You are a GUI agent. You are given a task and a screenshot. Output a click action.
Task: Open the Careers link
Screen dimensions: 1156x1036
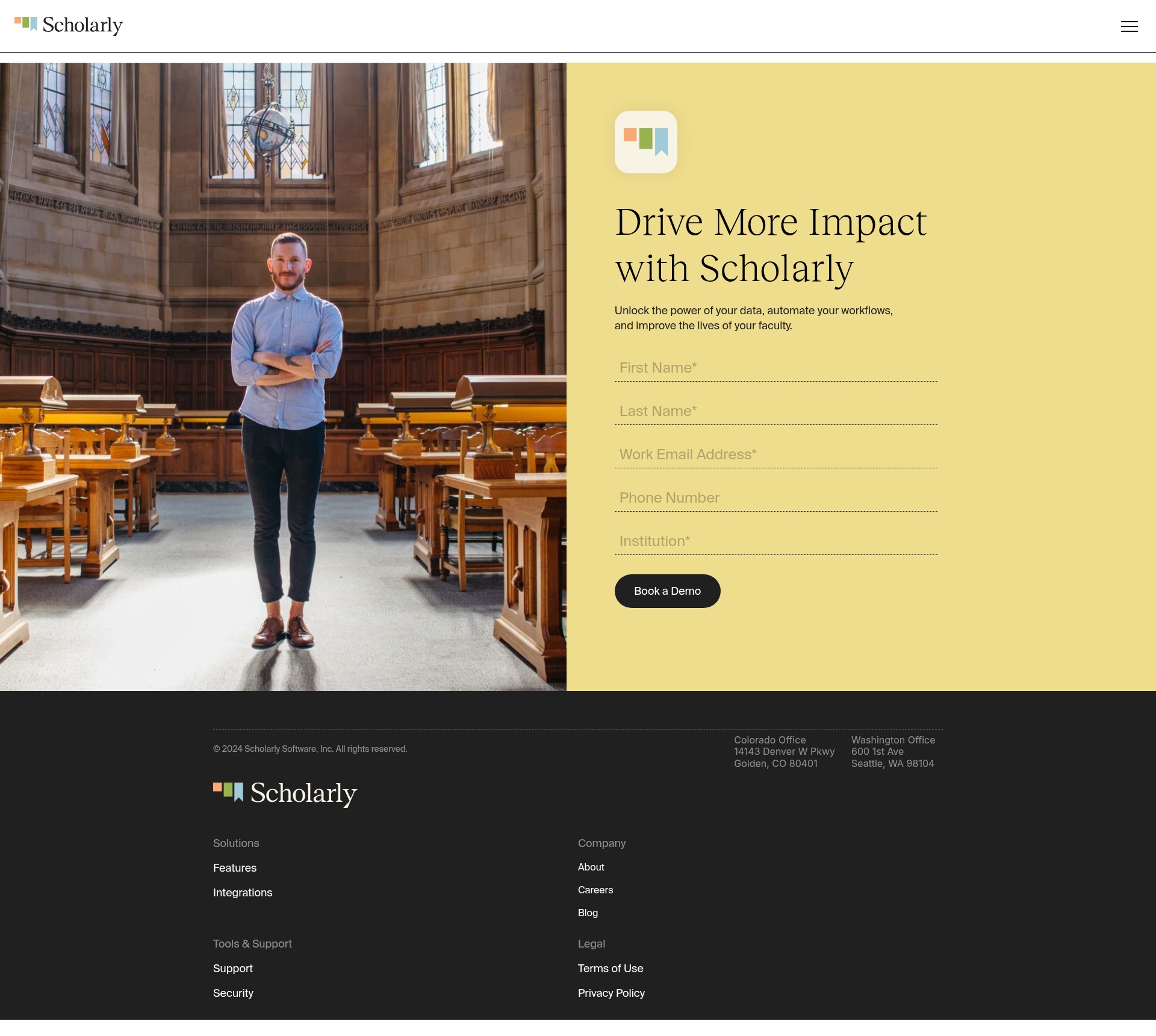(595, 890)
